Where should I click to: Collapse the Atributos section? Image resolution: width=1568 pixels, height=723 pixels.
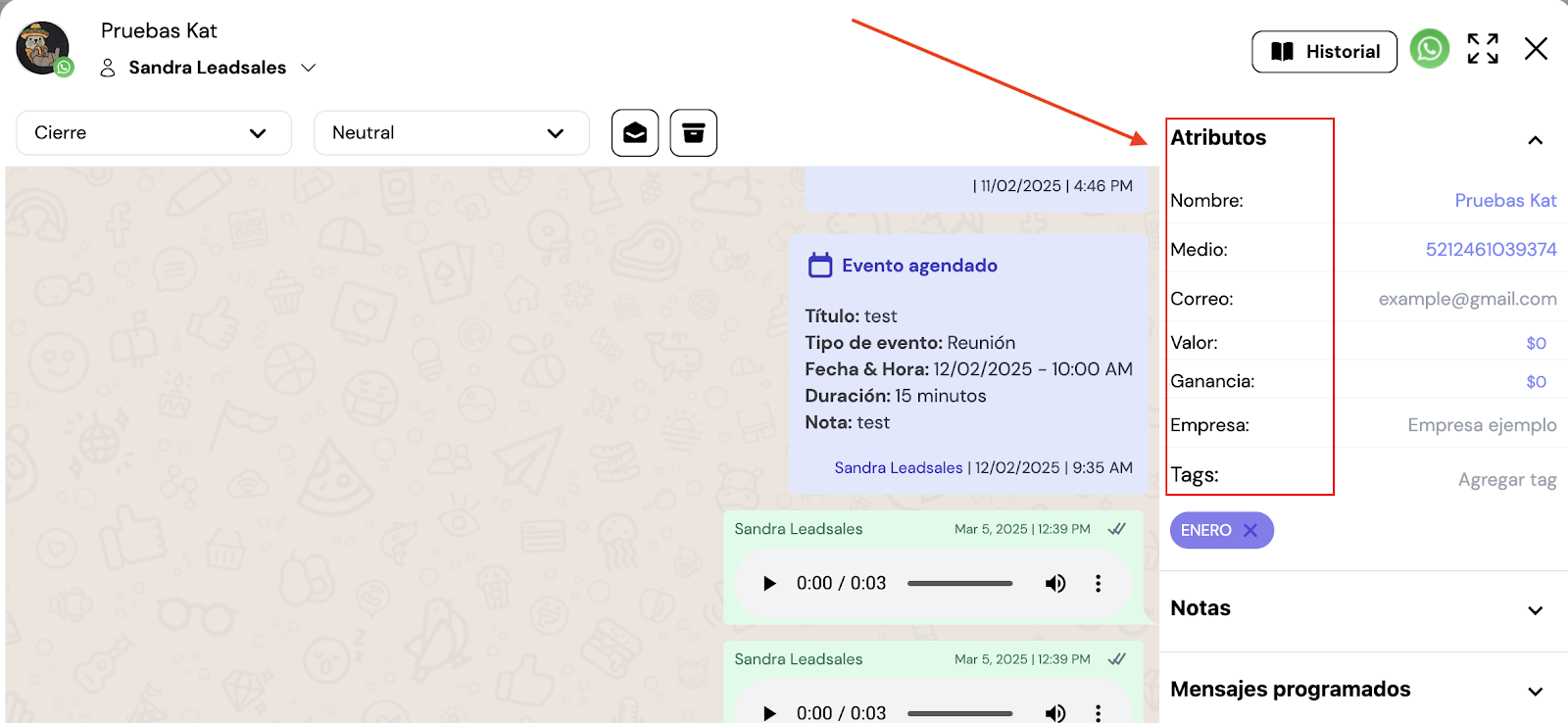pyautogui.click(x=1535, y=140)
